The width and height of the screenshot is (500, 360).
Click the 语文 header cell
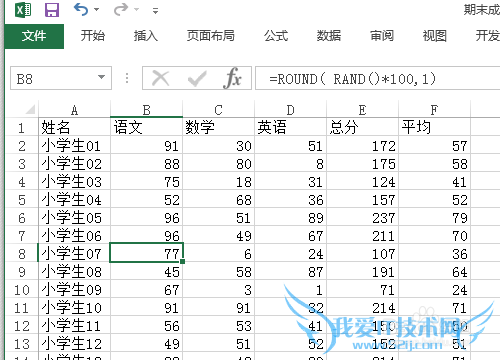pyautogui.click(x=146, y=127)
